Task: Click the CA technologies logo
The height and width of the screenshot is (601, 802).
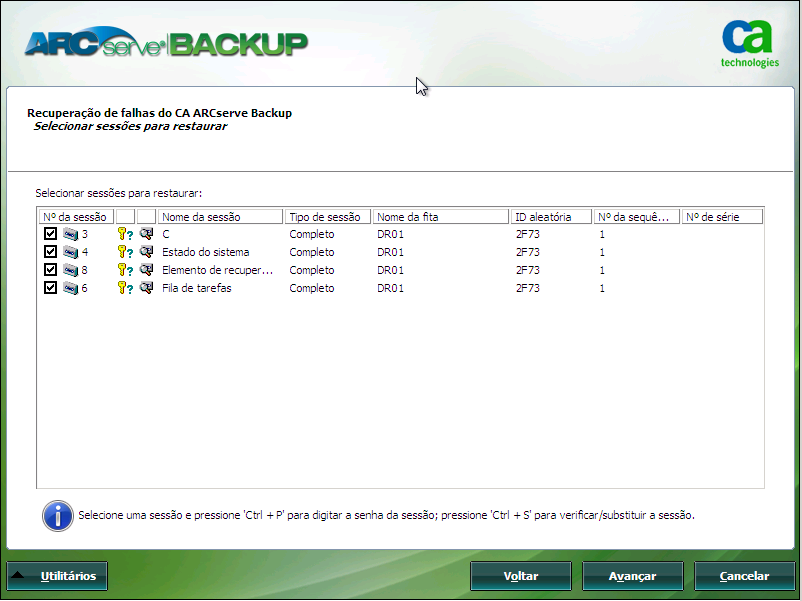Action: (749, 44)
